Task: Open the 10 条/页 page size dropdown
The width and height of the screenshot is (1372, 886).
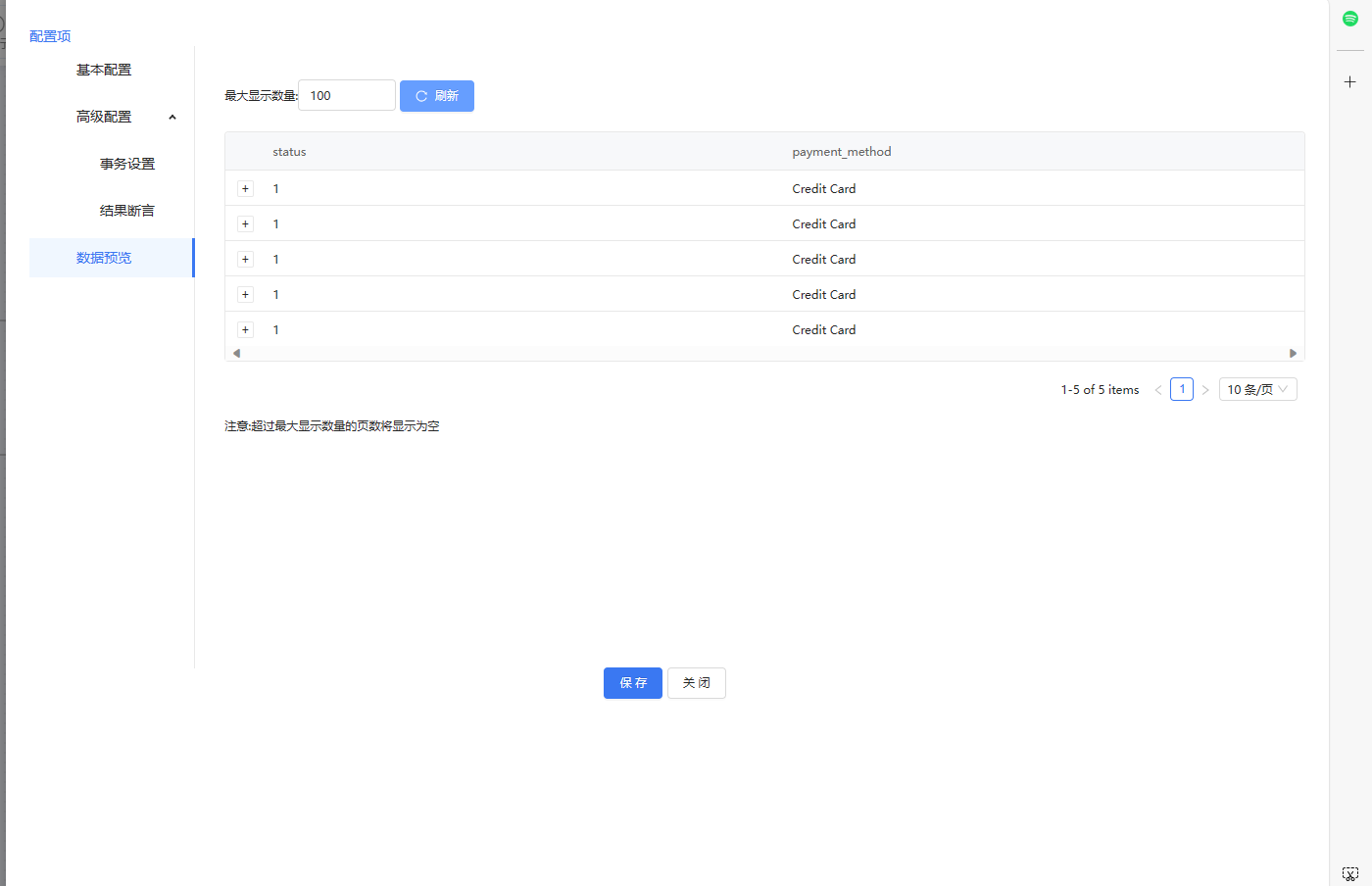Action: click(1258, 389)
